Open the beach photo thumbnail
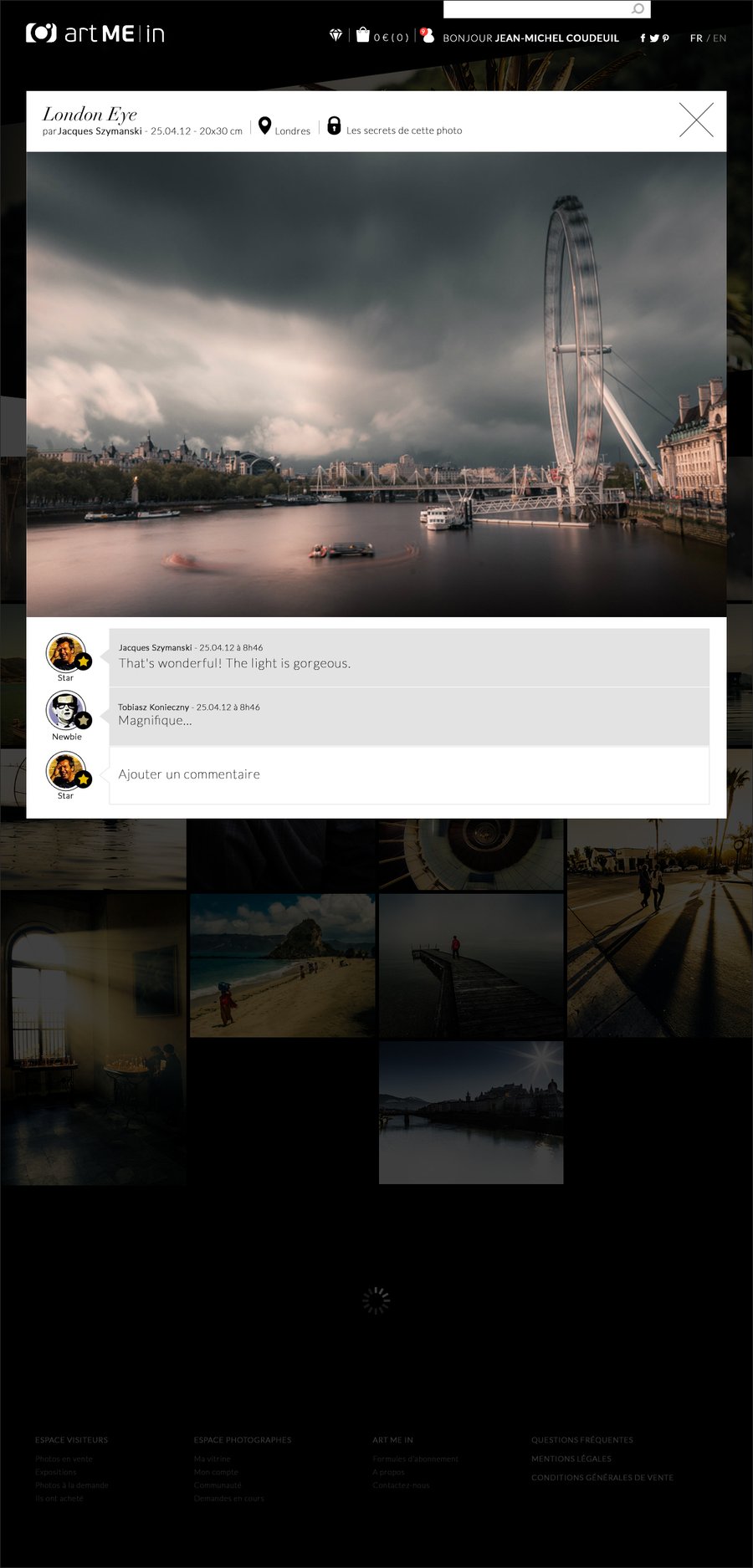Image resolution: width=753 pixels, height=1568 pixels. [282, 965]
